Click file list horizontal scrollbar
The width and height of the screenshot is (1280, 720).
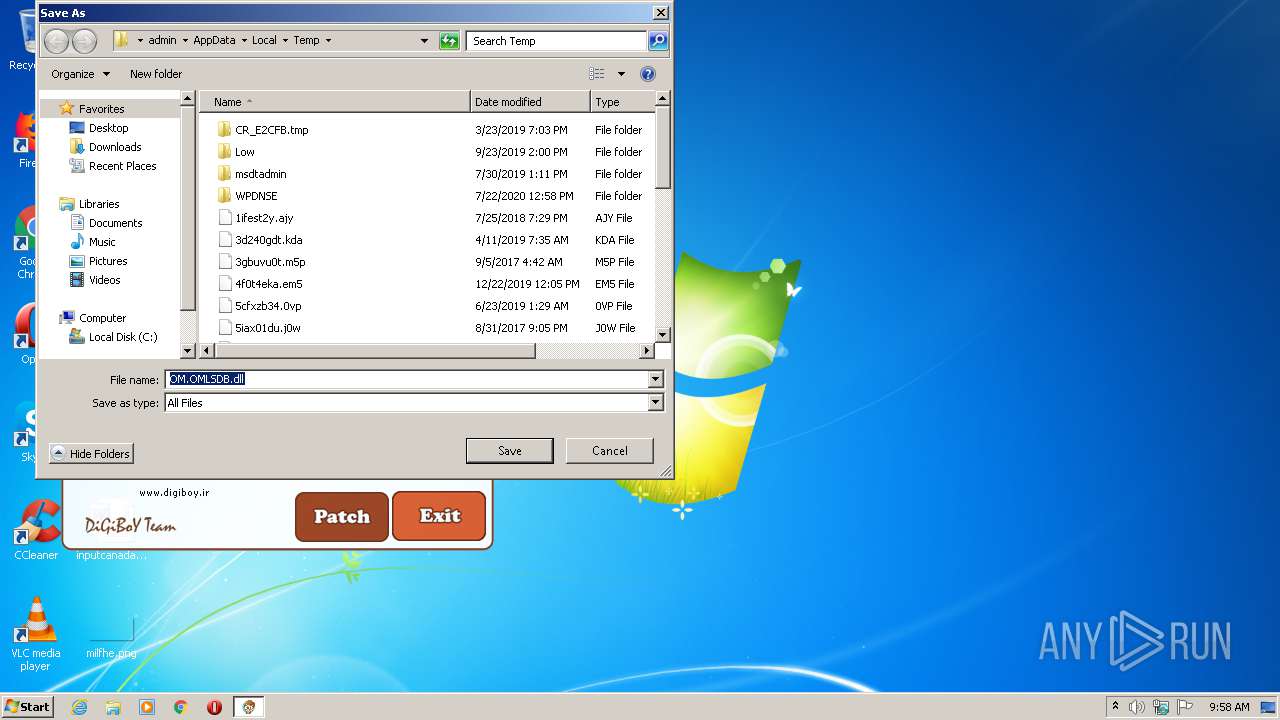[x=375, y=351]
